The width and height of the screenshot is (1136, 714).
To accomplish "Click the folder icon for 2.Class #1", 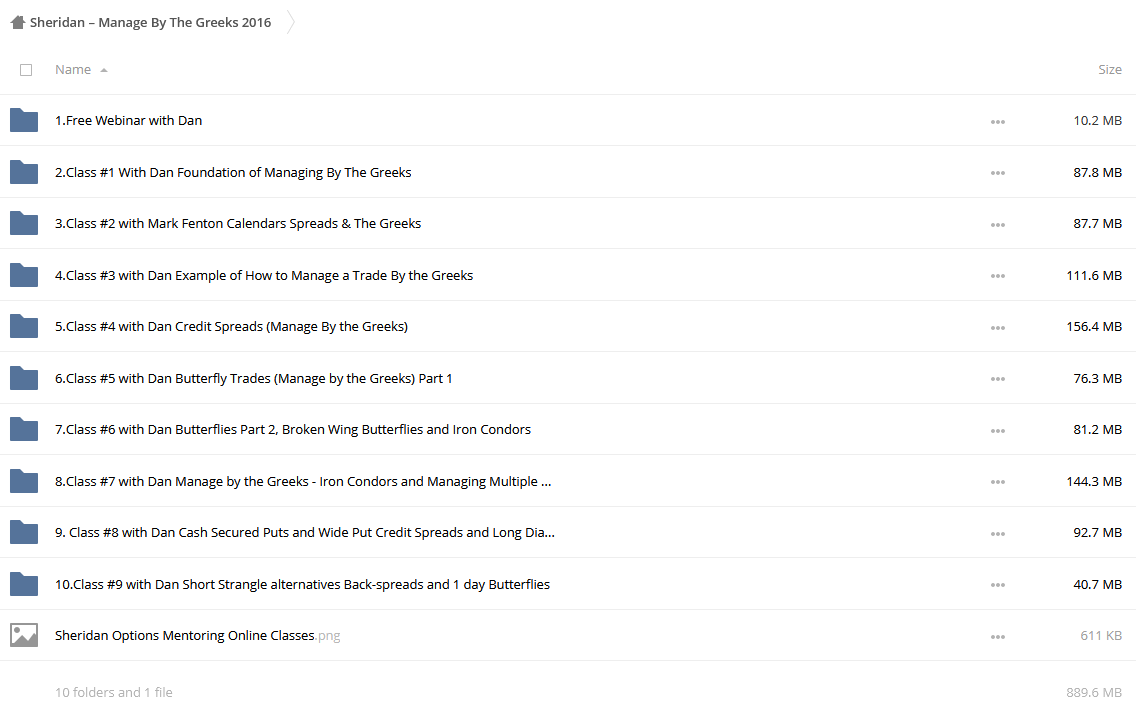I will (x=24, y=172).
